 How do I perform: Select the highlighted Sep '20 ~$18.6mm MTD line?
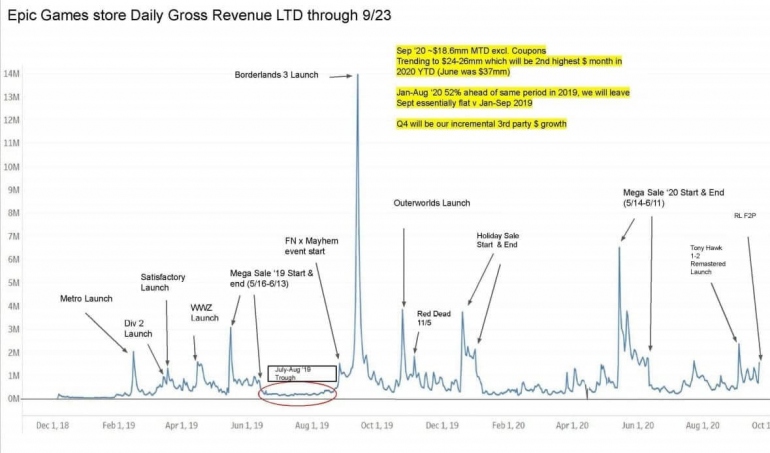point(471,51)
